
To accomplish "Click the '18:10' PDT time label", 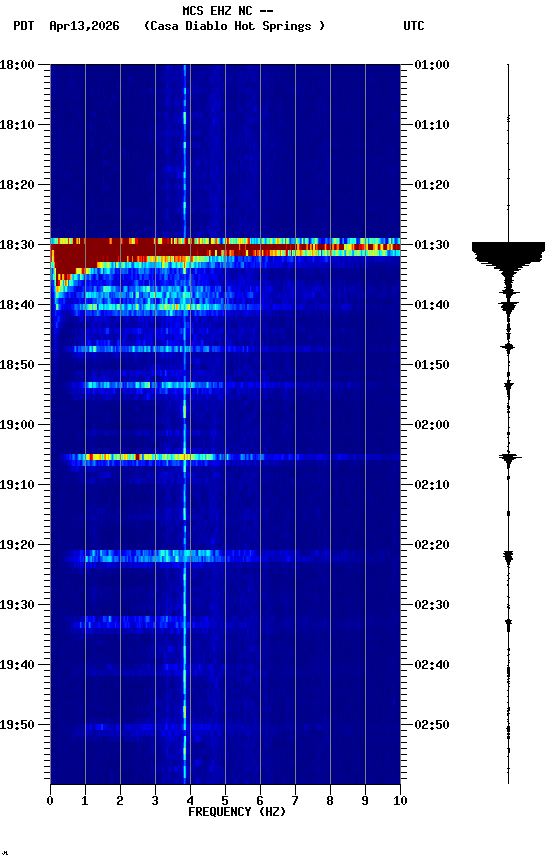I will pos(17,125).
